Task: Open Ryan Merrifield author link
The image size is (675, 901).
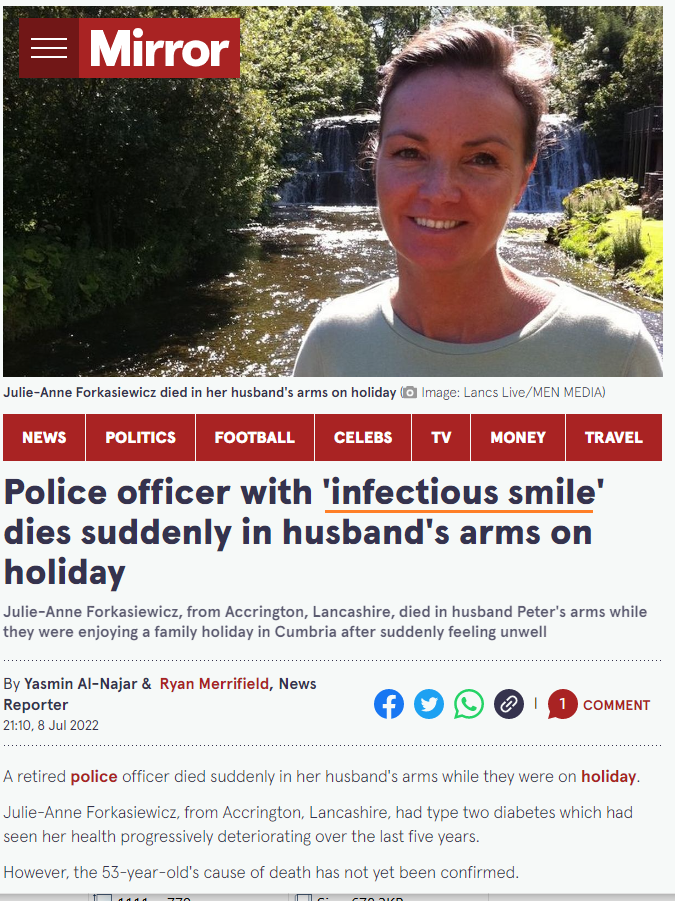Action: (214, 684)
